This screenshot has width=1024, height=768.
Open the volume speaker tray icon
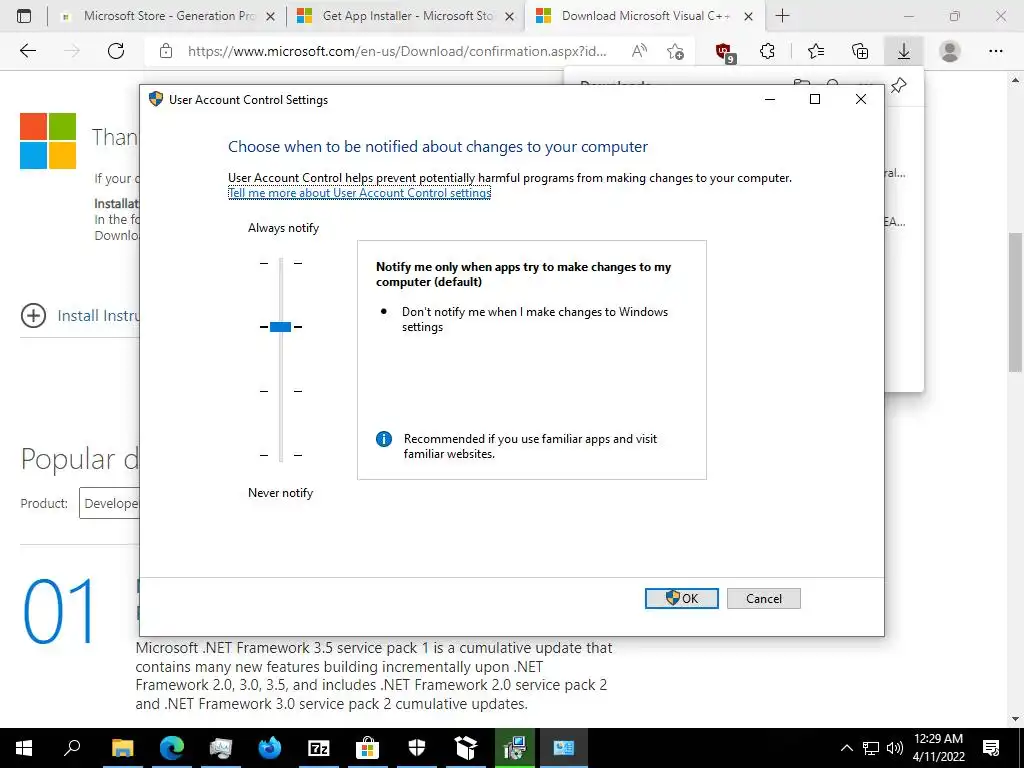(895, 748)
